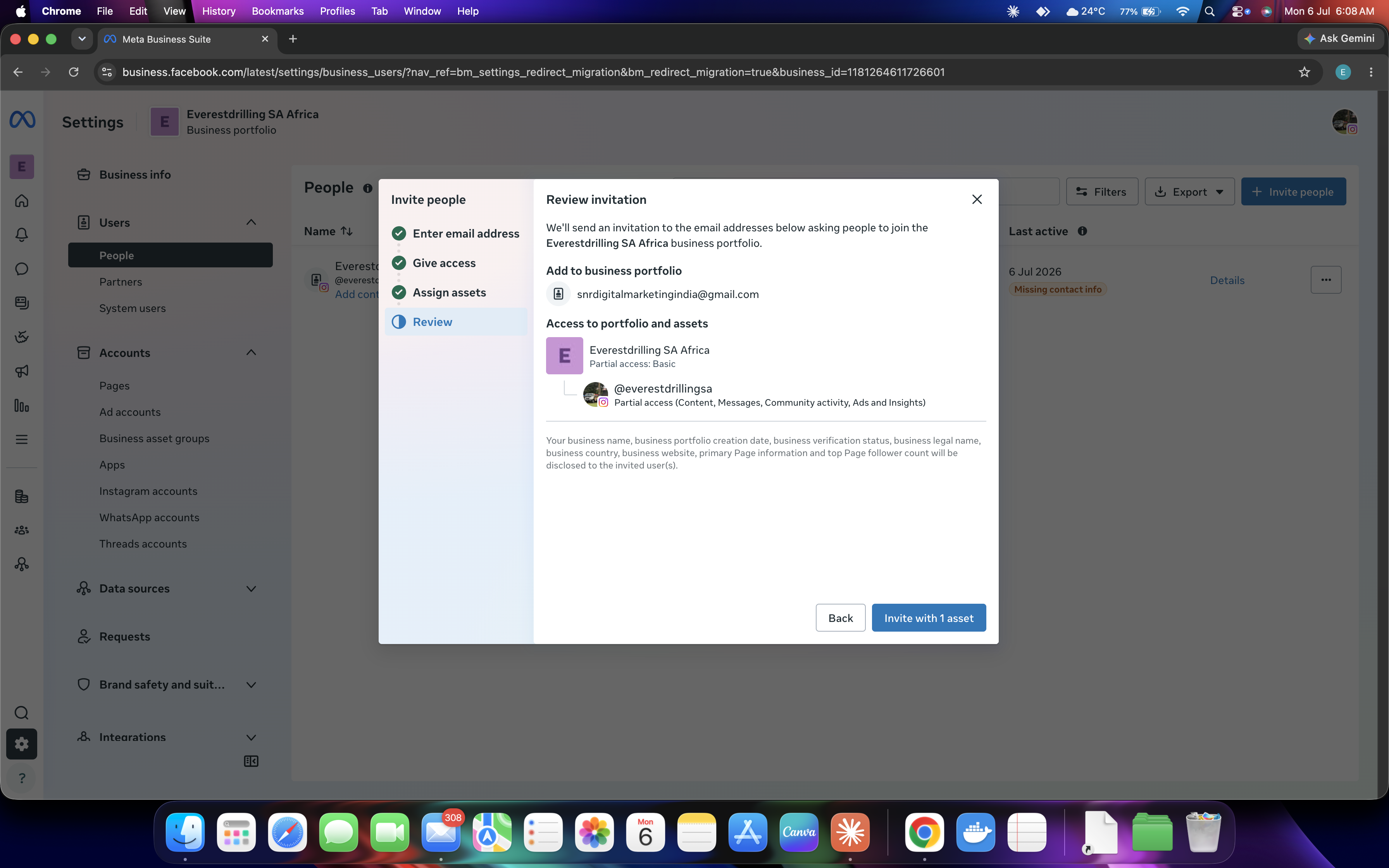The height and width of the screenshot is (868, 1389).
Task: Close the Review invitation dialog
Action: coord(977,199)
